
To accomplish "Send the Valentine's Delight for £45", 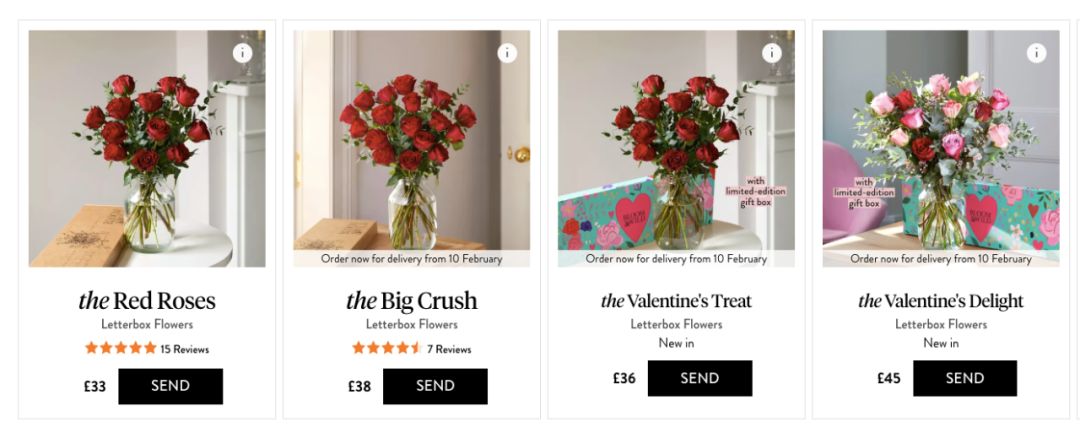I will coord(965,378).
